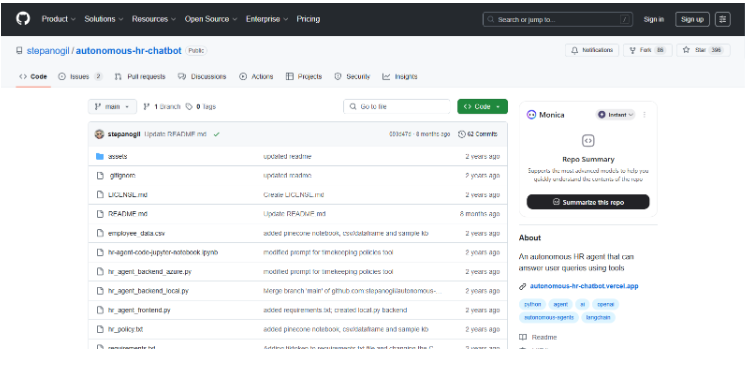This screenshot has width=745, height=378.
Task: Select the agent topic tag
Action: (x=561, y=304)
